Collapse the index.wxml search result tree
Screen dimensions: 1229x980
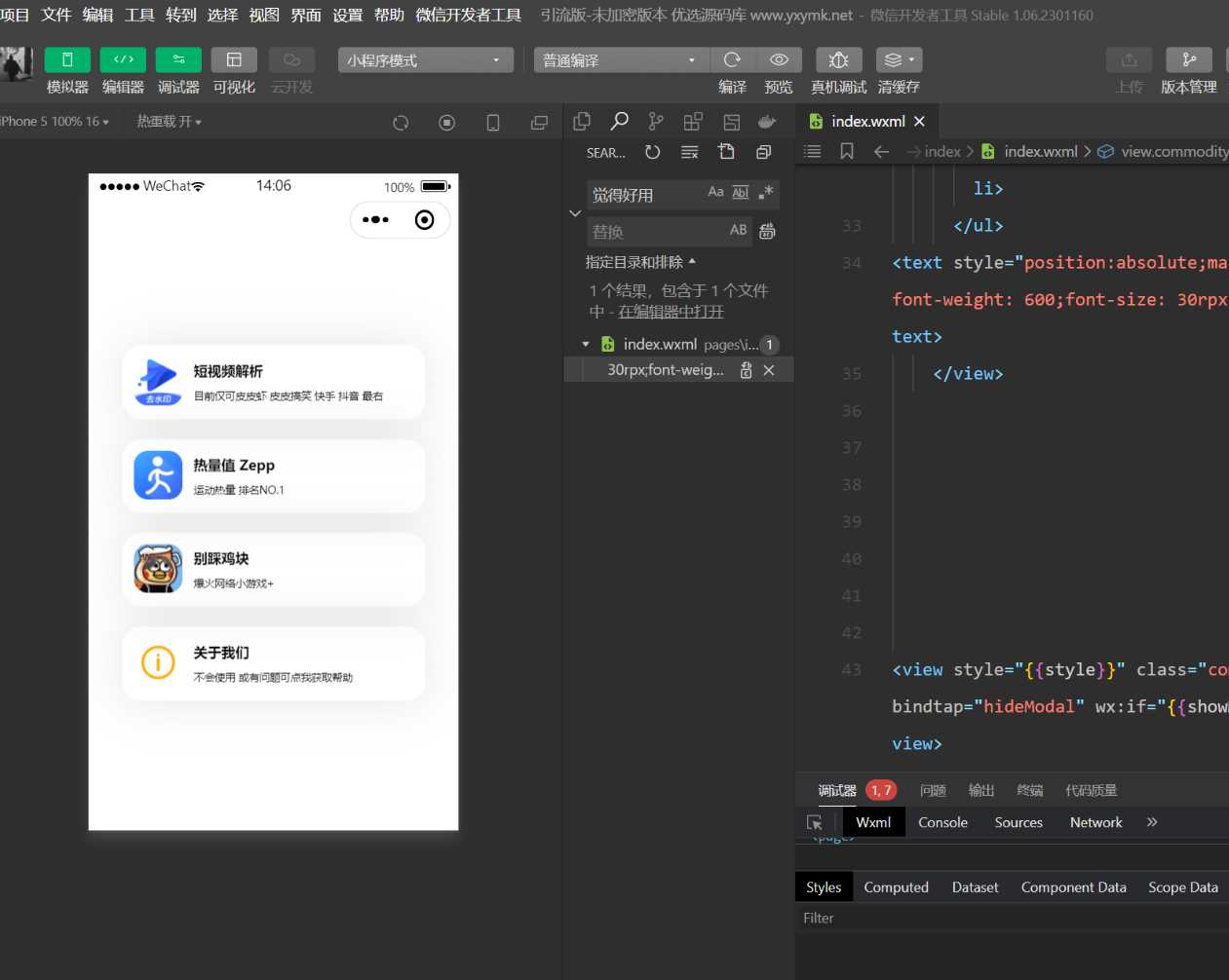coord(586,345)
